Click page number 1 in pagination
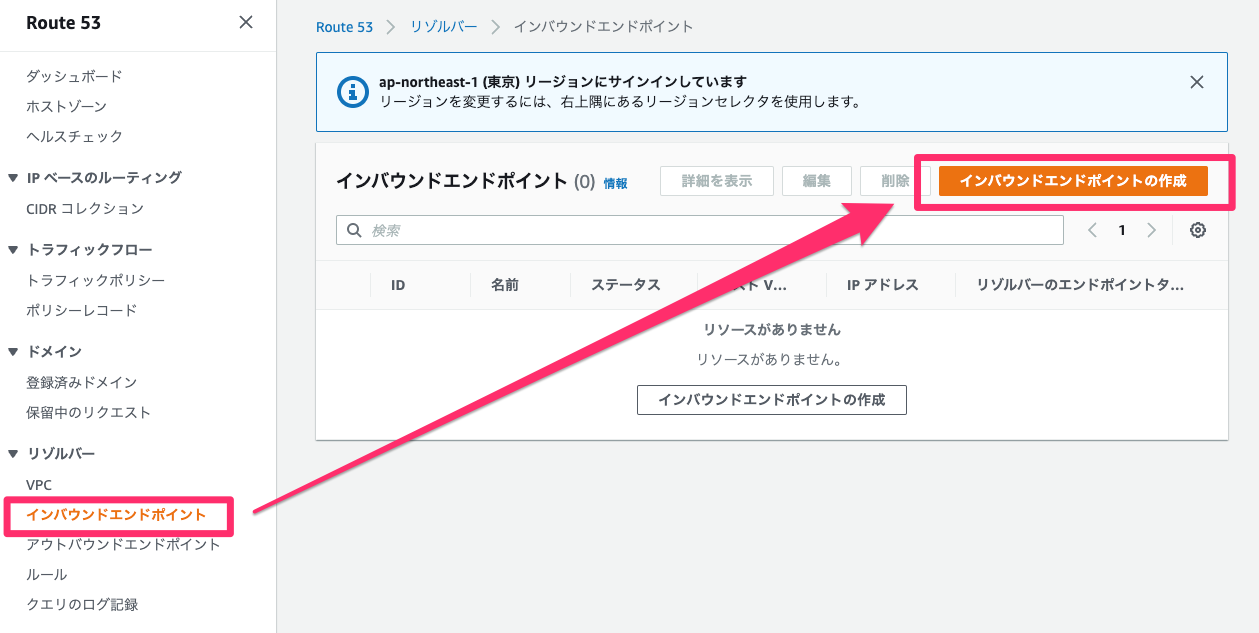Viewport: 1259px width, 633px height. pyautogui.click(x=1122, y=230)
